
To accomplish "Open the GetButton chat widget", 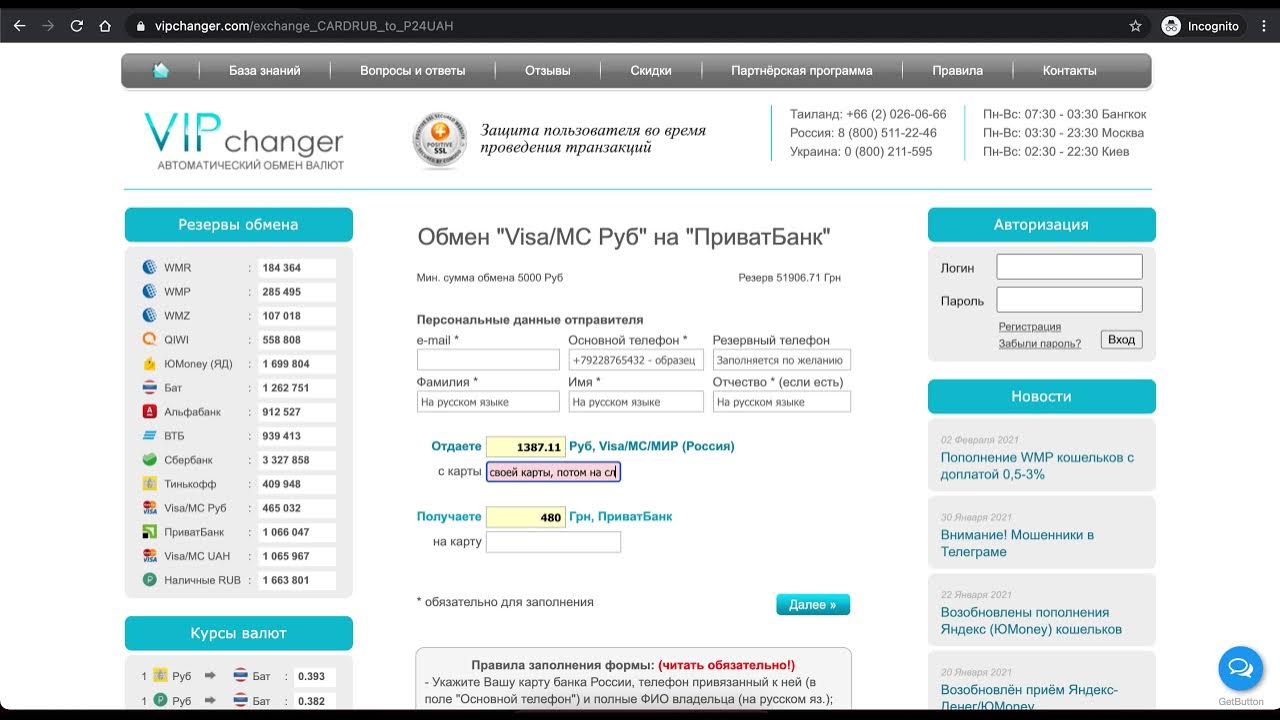I will tap(1240, 668).
